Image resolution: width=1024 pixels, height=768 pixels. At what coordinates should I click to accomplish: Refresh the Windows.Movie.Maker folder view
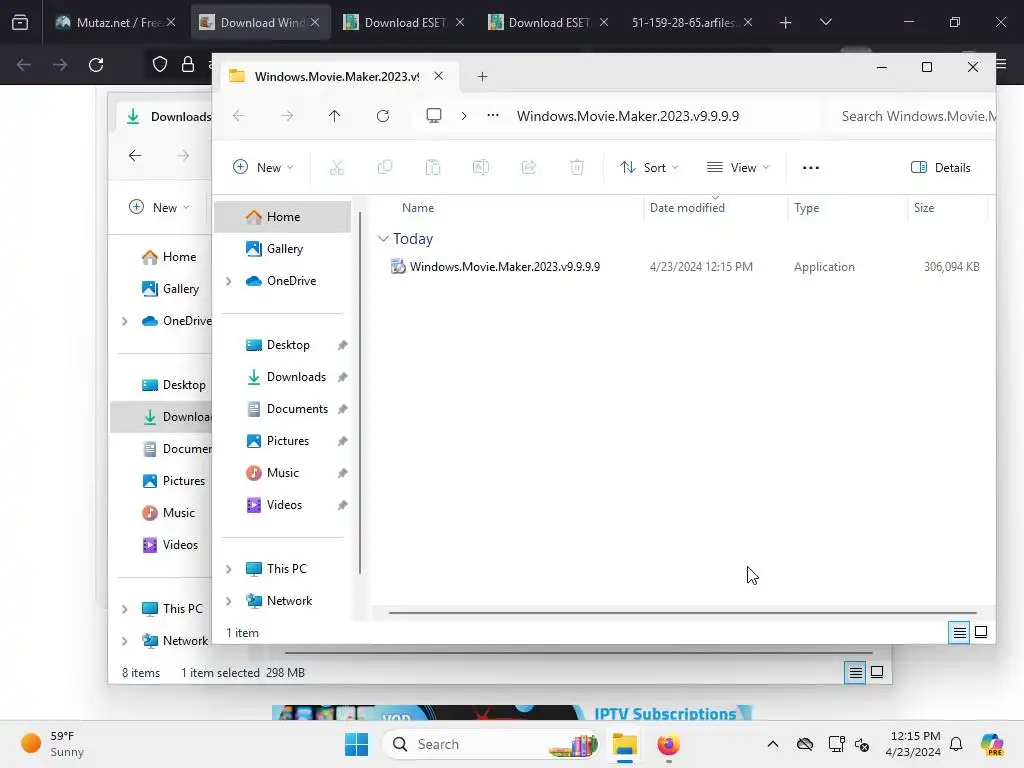383,116
